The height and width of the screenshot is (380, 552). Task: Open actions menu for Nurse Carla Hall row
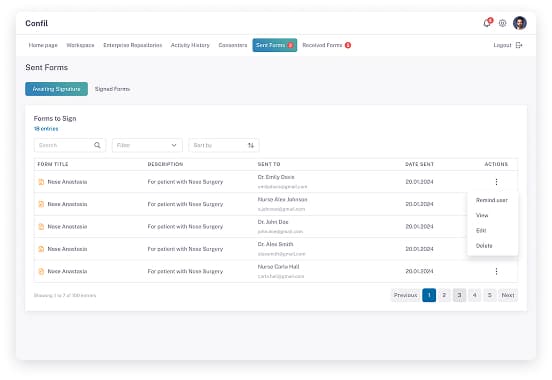(x=496, y=271)
